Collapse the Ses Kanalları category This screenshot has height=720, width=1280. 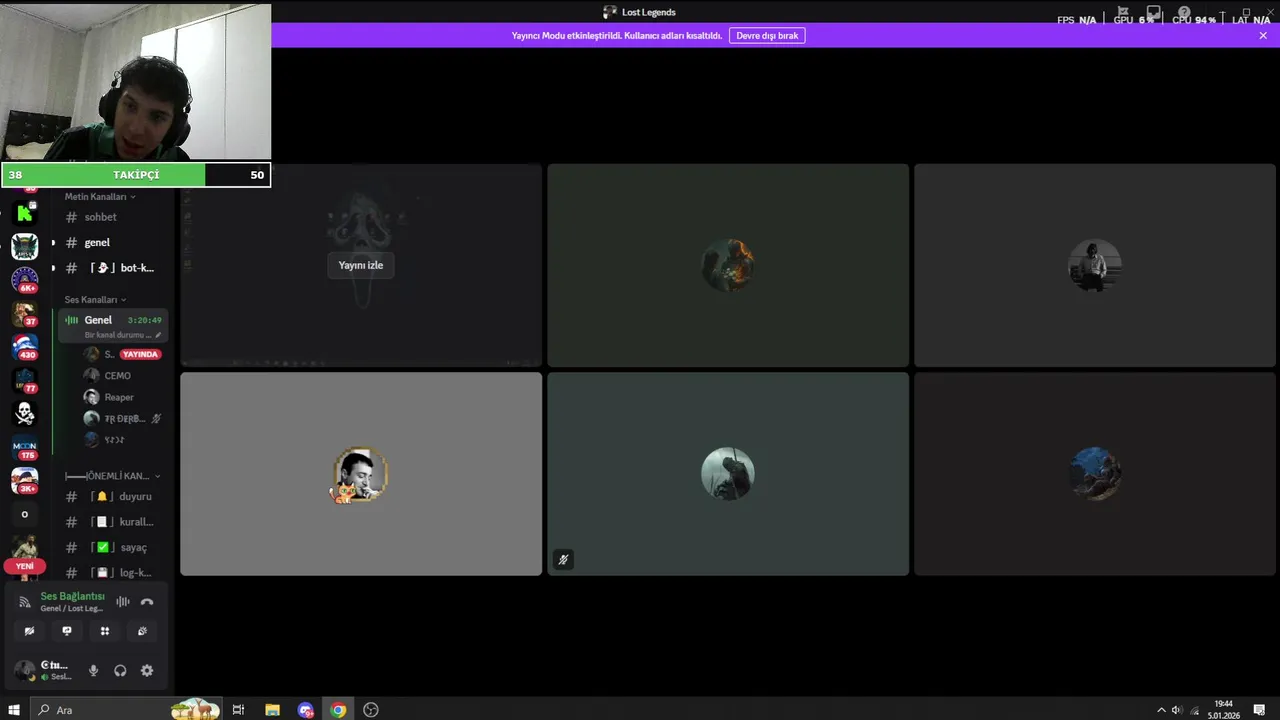(96, 300)
